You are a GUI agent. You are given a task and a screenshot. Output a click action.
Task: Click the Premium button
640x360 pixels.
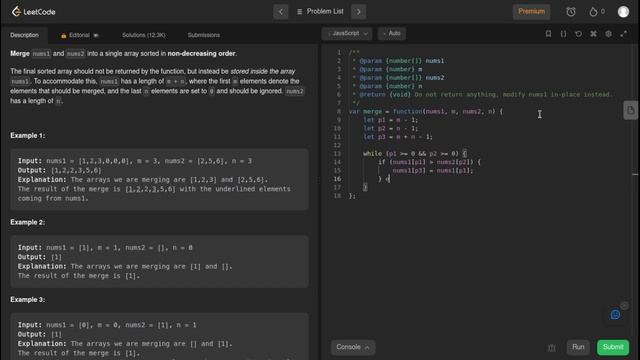531,11
